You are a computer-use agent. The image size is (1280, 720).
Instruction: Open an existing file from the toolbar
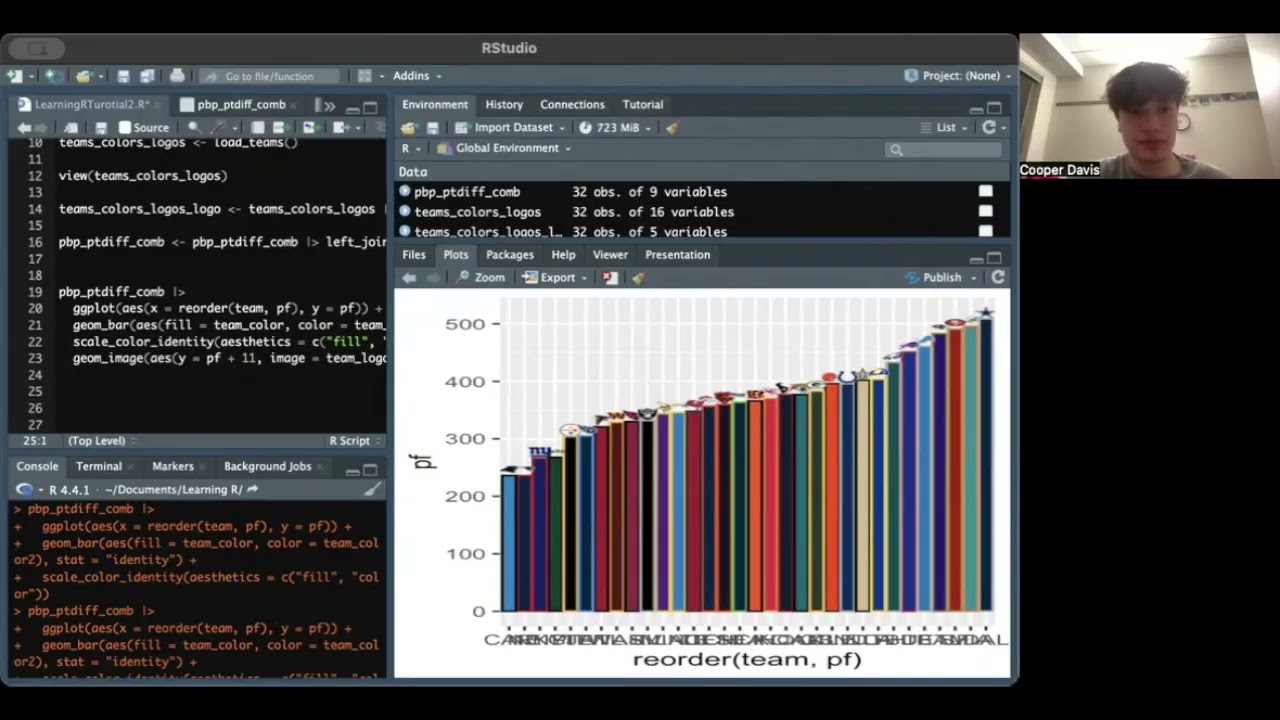pyautogui.click(x=84, y=76)
